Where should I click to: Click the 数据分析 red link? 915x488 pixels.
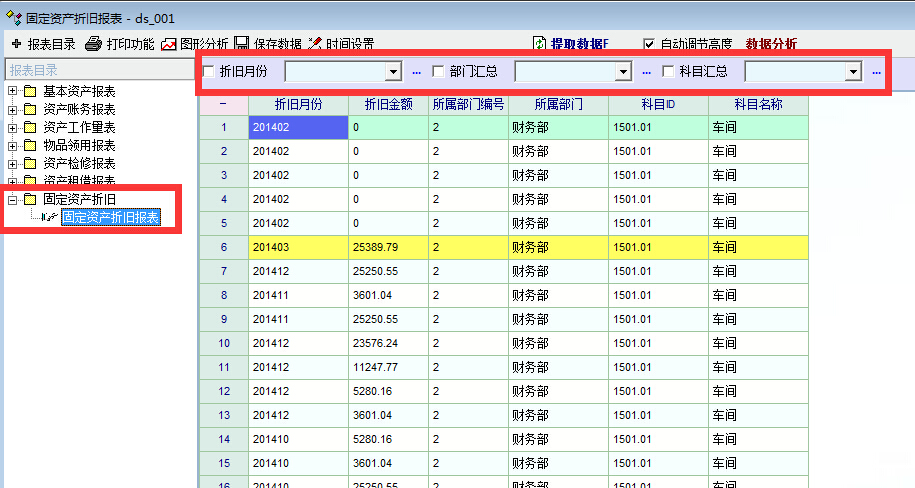[771, 44]
